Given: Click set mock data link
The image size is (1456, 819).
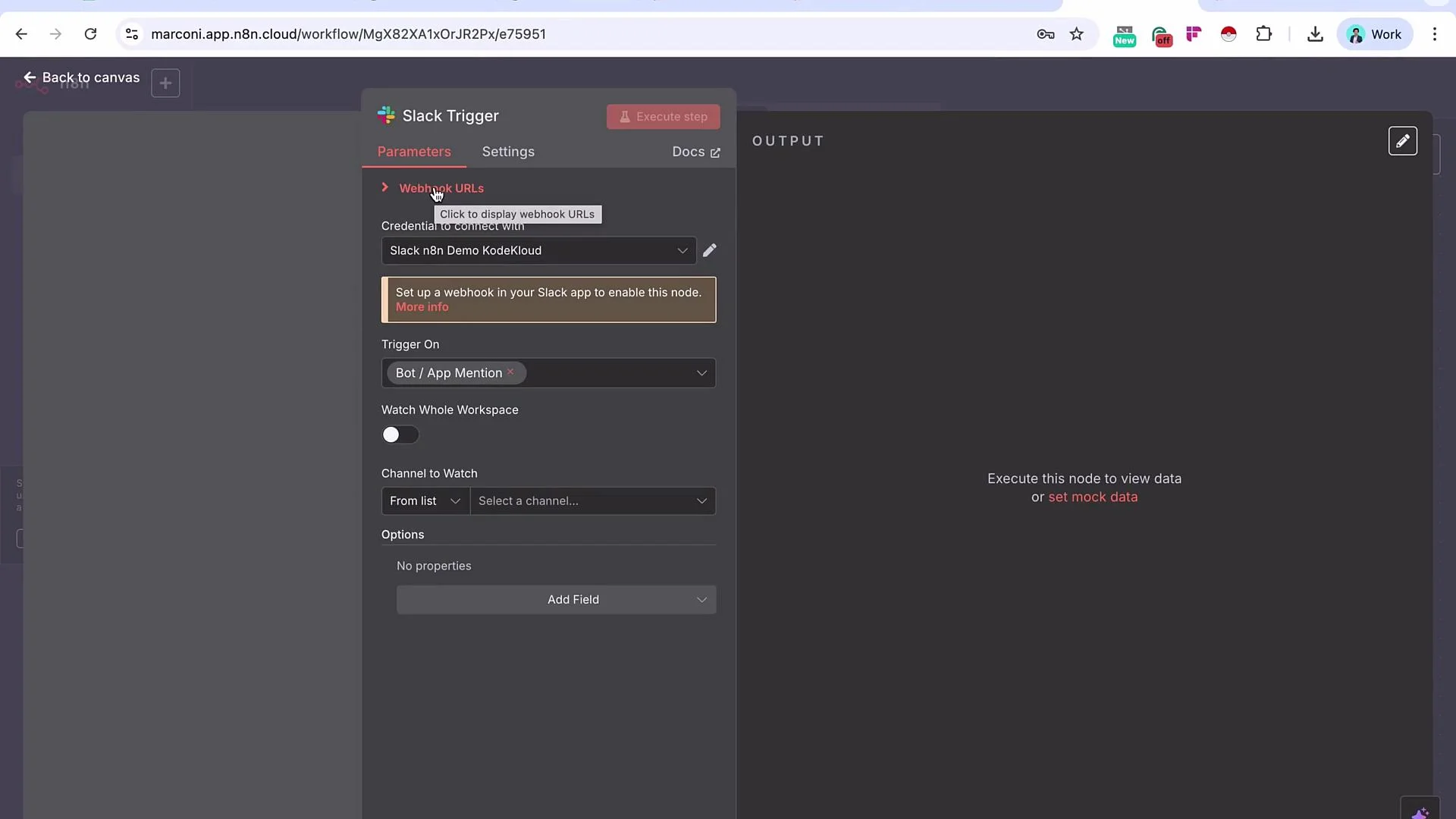Looking at the screenshot, I should point(1093,497).
